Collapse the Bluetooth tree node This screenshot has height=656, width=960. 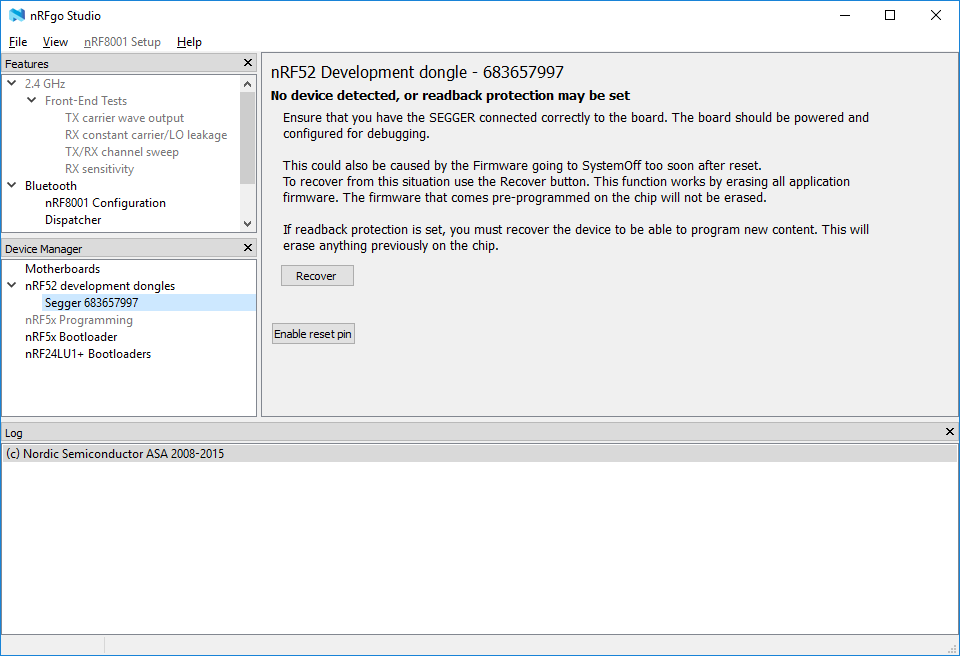(12, 185)
